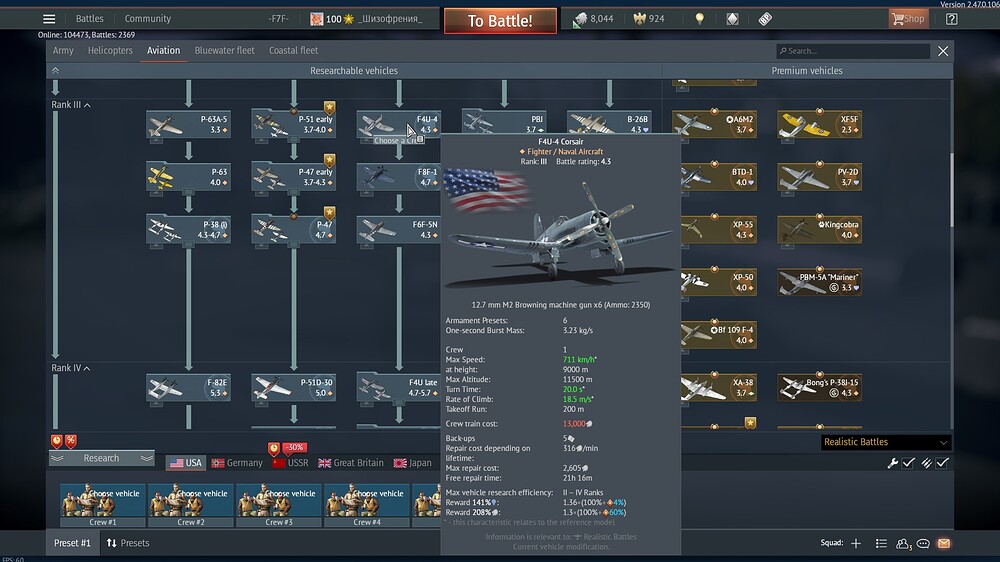Select the P-38 group card
Viewport: 1000px width, 562px height.
[188, 230]
